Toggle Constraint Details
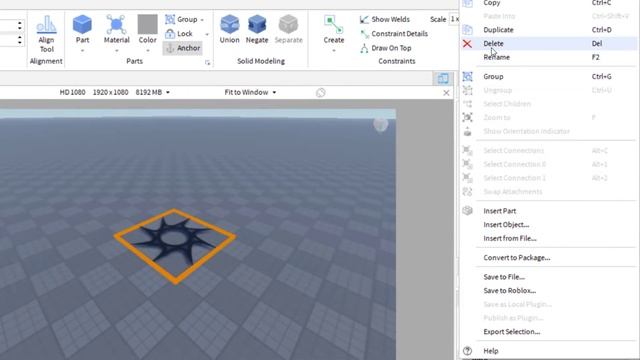This screenshot has width=640, height=360. (x=394, y=33)
